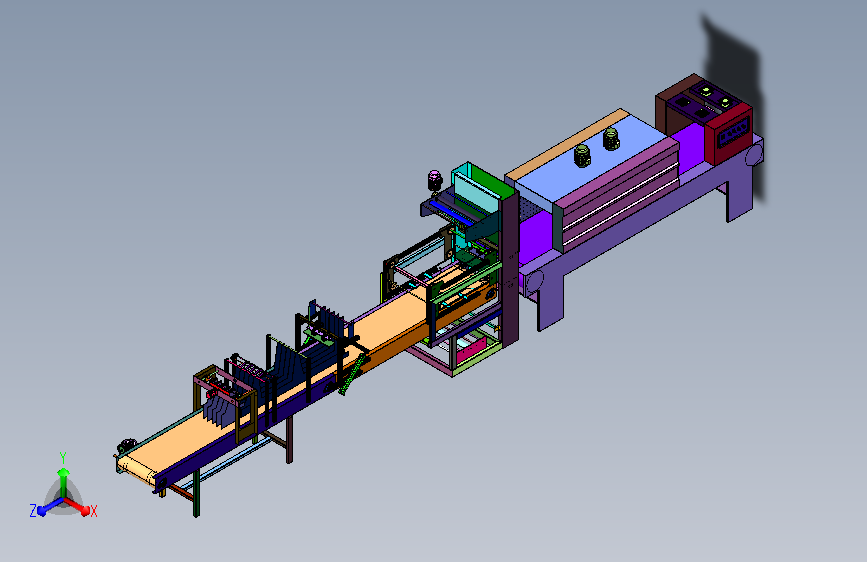Screen dimensions: 867x562
Task: Click the blue Z axis of the orientation triad
Action: point(50,507)
